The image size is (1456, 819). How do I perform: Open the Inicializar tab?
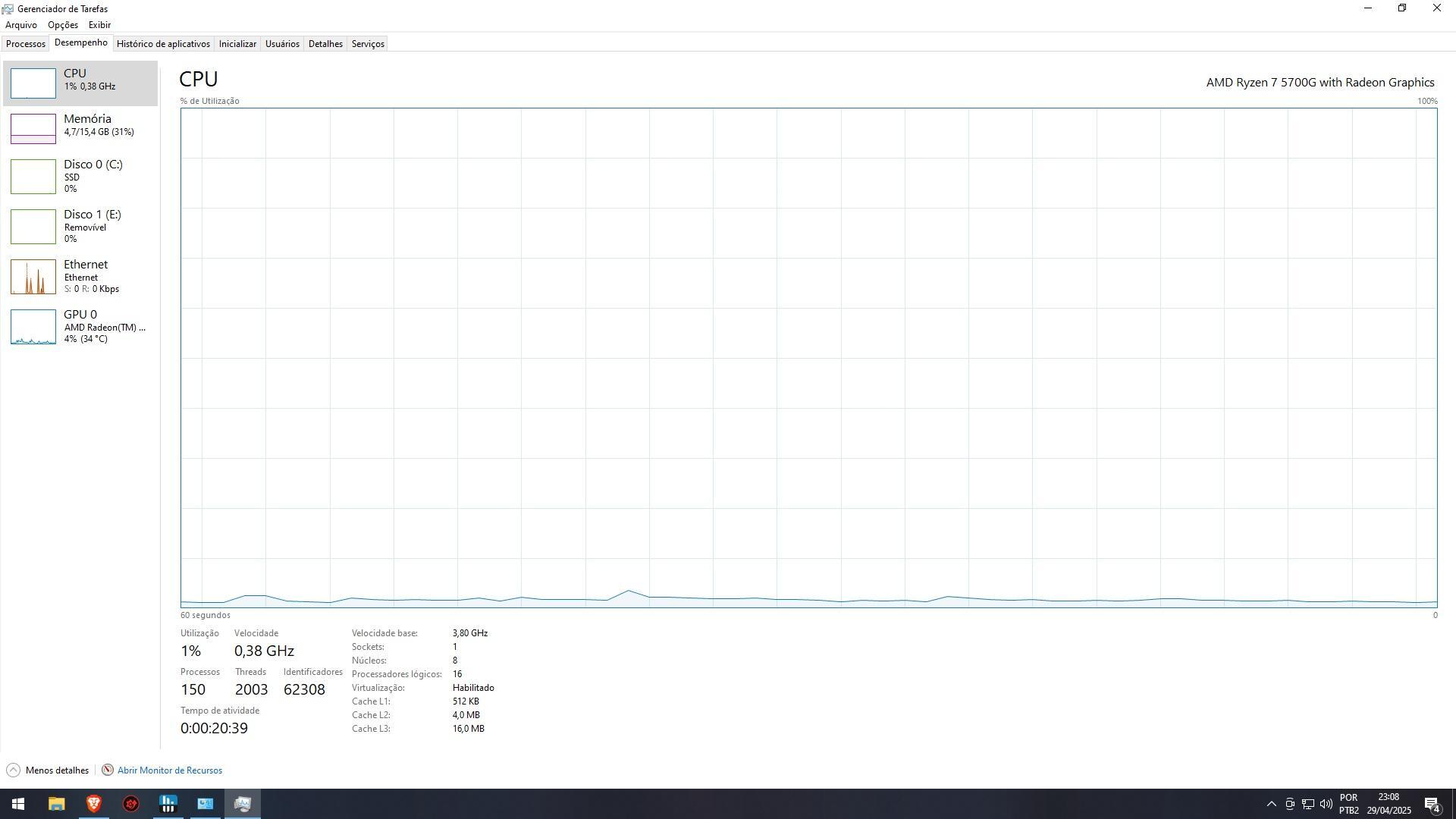[237, 44]
